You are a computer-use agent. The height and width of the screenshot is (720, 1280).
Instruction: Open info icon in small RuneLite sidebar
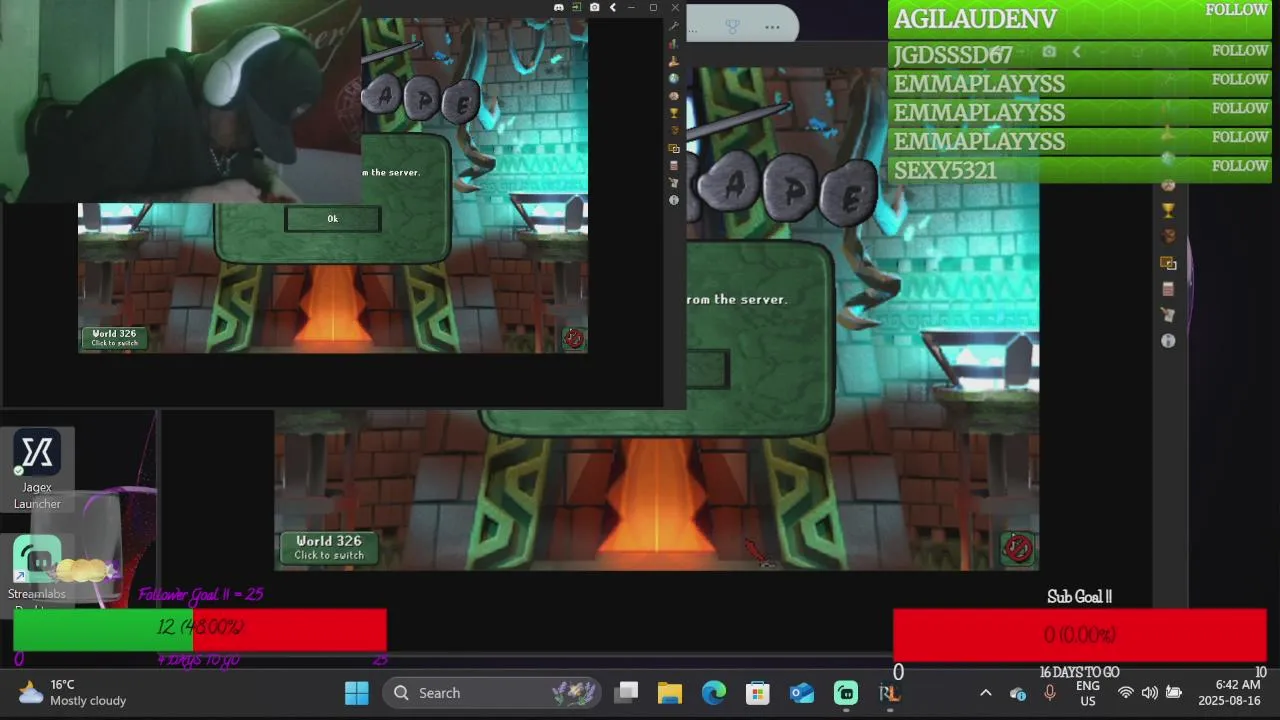[674, 200]
